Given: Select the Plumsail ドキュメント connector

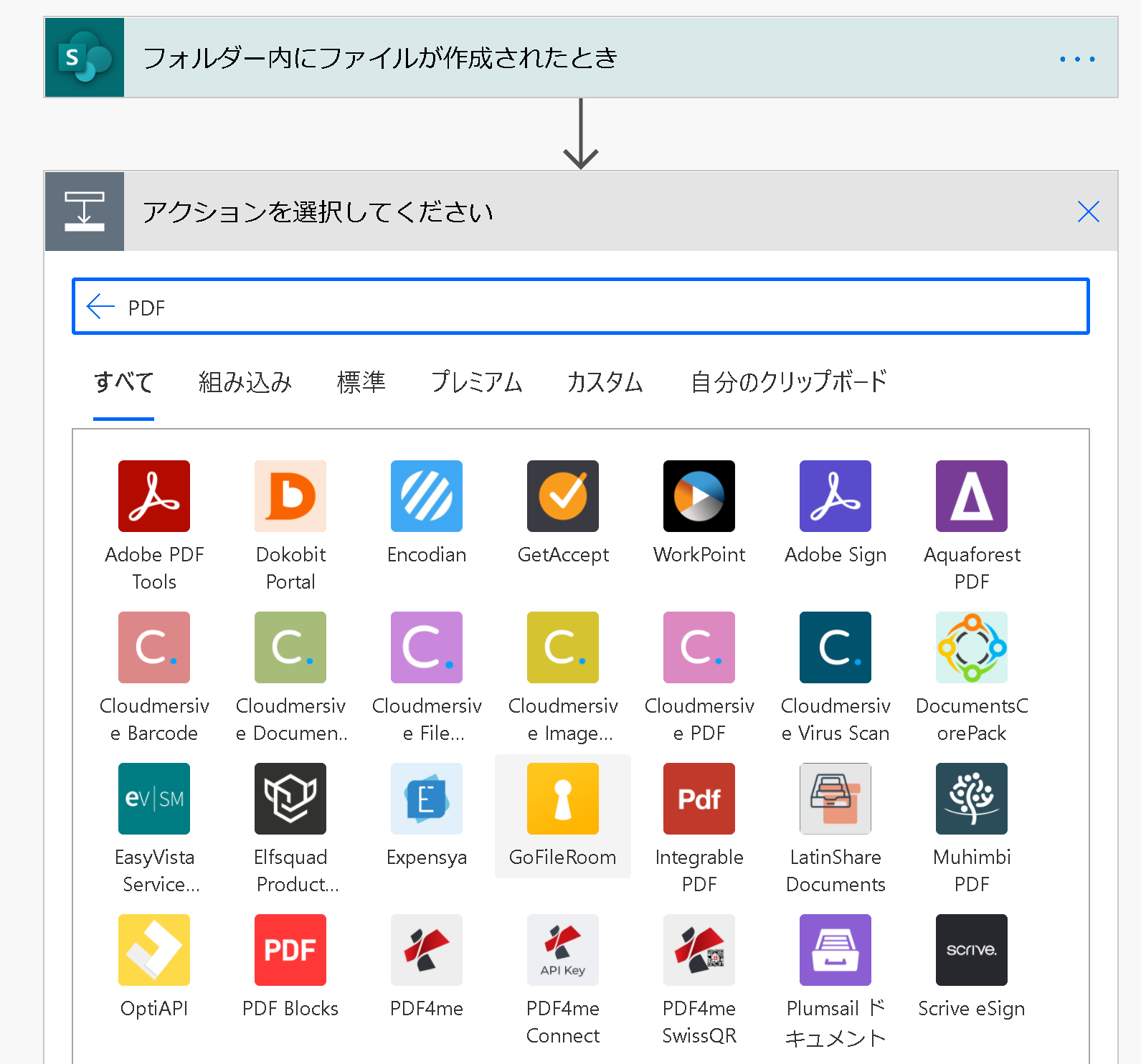Looking at the screenshot, I should pos(835,950).
